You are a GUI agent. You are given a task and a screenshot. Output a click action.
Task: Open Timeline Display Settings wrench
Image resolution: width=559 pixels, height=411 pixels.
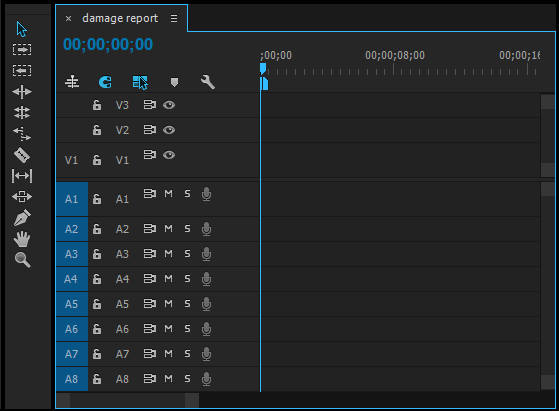point(207,82)
